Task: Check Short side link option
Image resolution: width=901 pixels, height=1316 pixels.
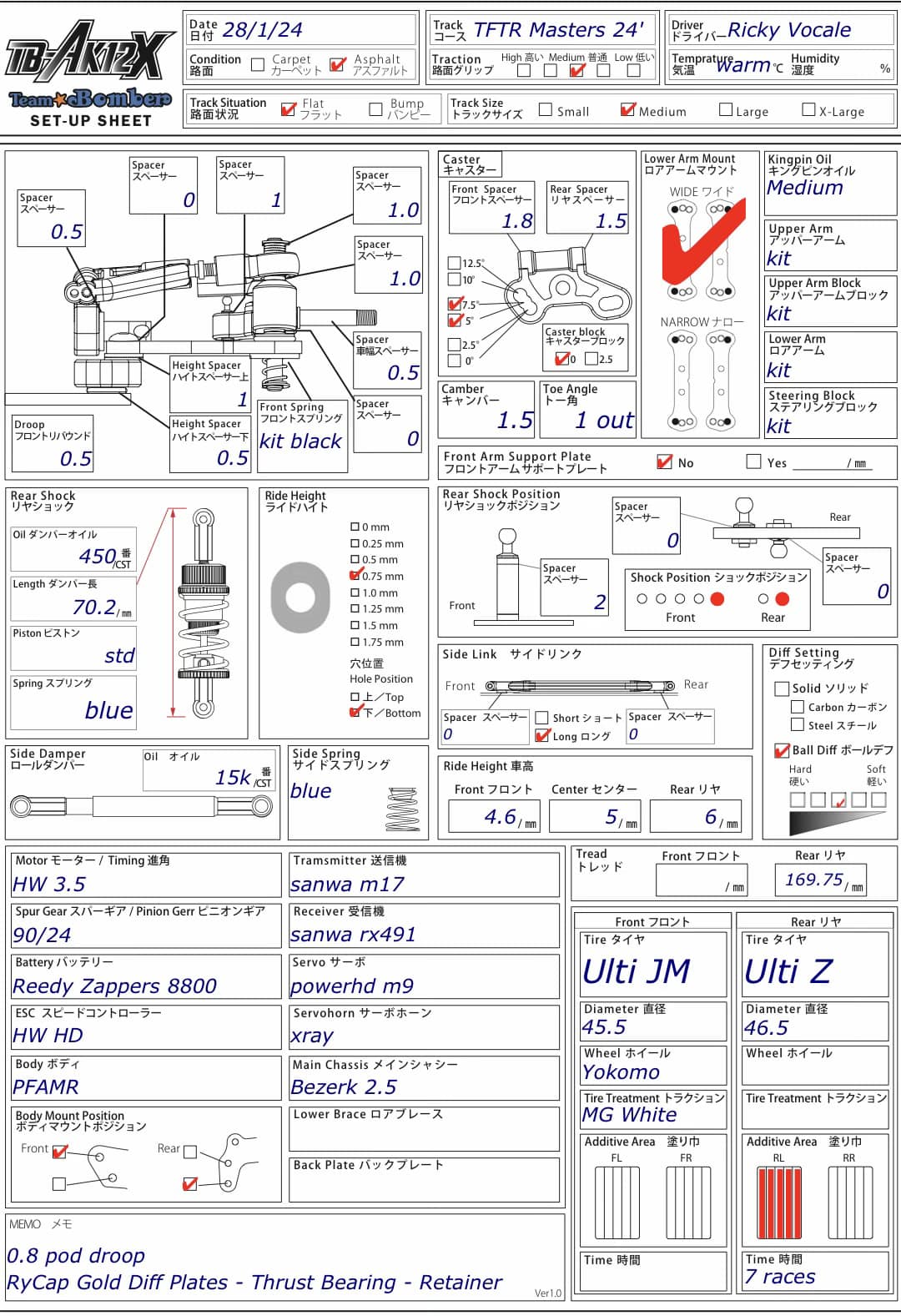Action: pyautogui.click(x=542, y=718)
